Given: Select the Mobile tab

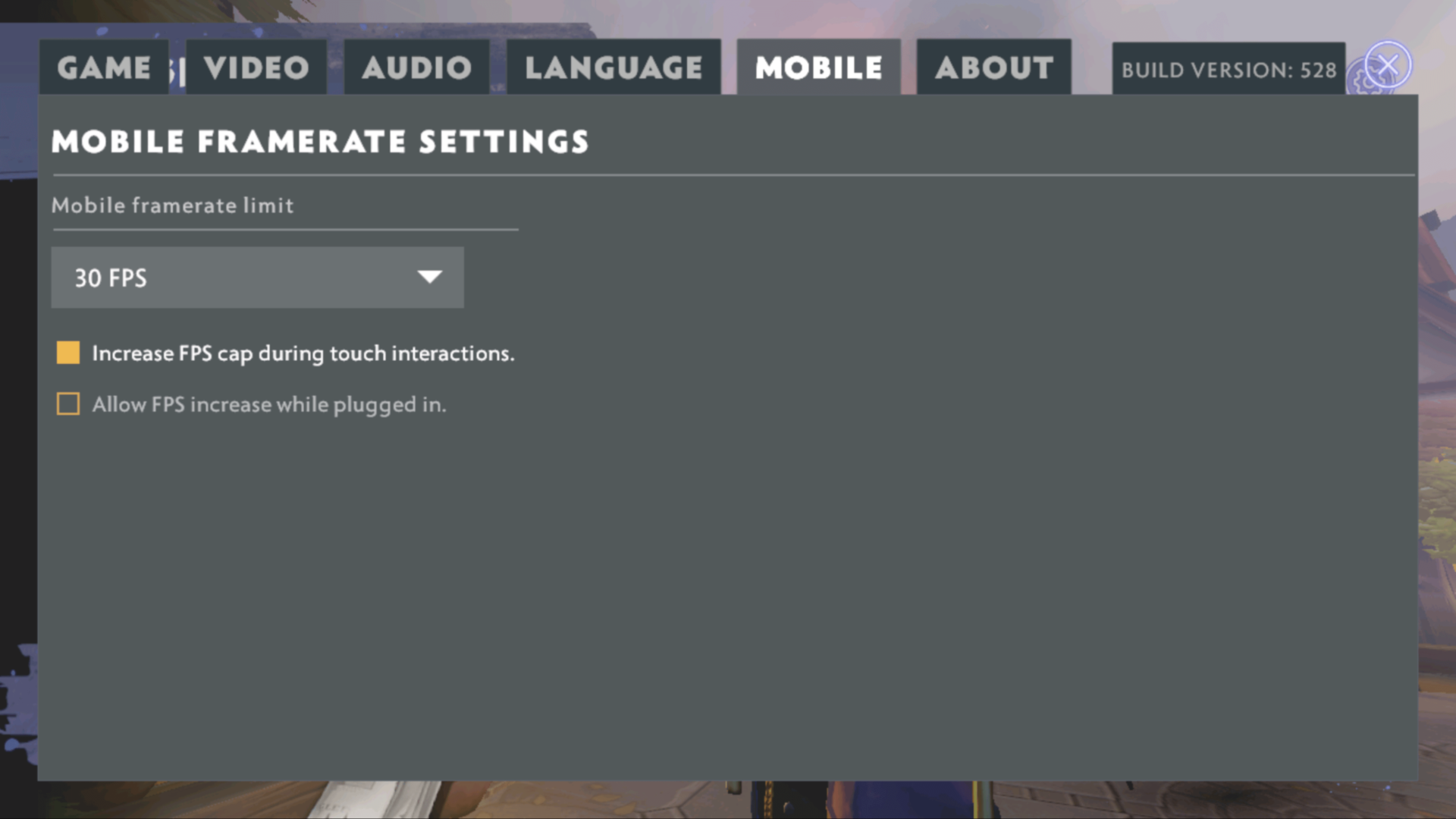Looking at the screenshot, I should 819,67.
